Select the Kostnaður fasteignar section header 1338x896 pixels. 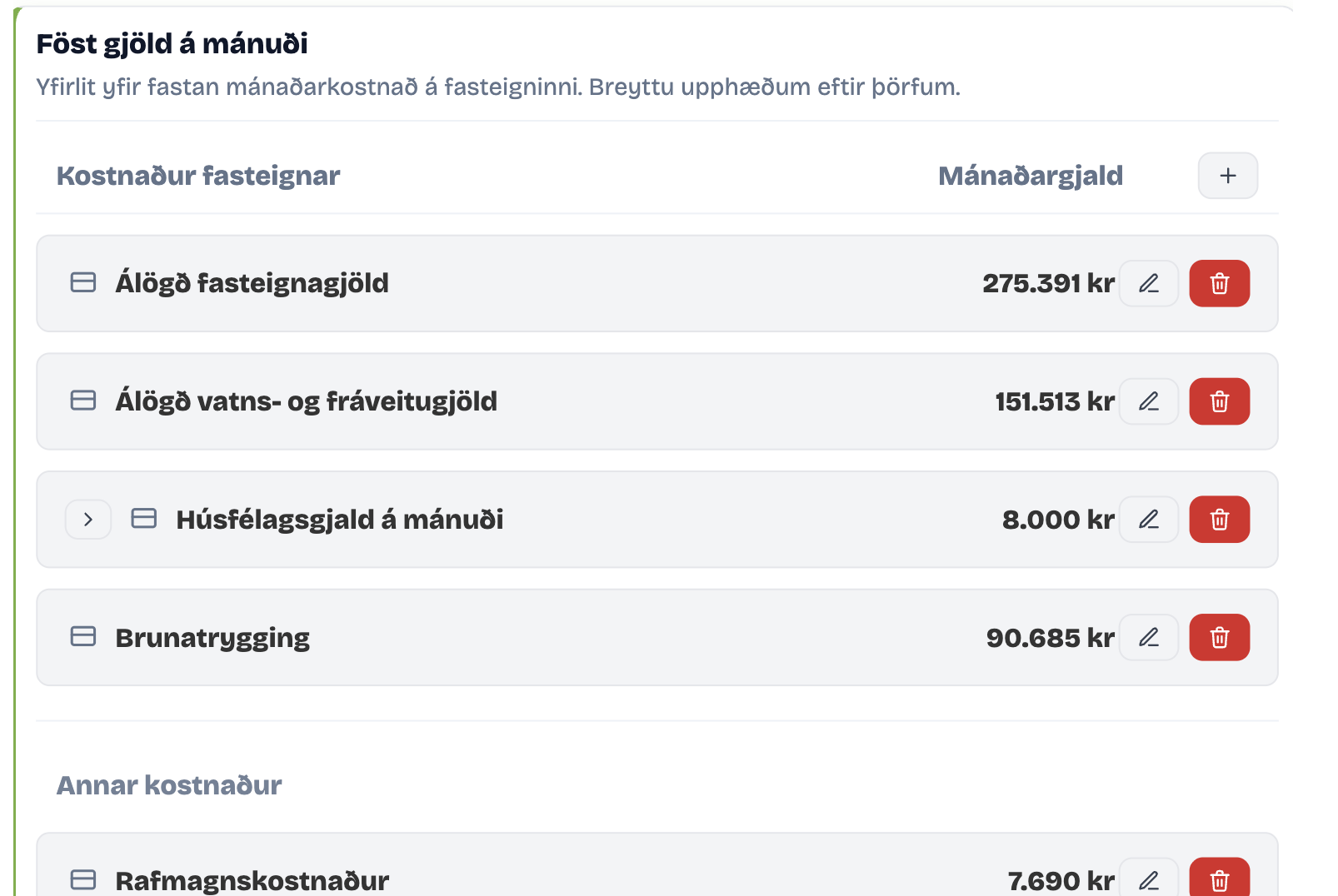coord(198,176)
